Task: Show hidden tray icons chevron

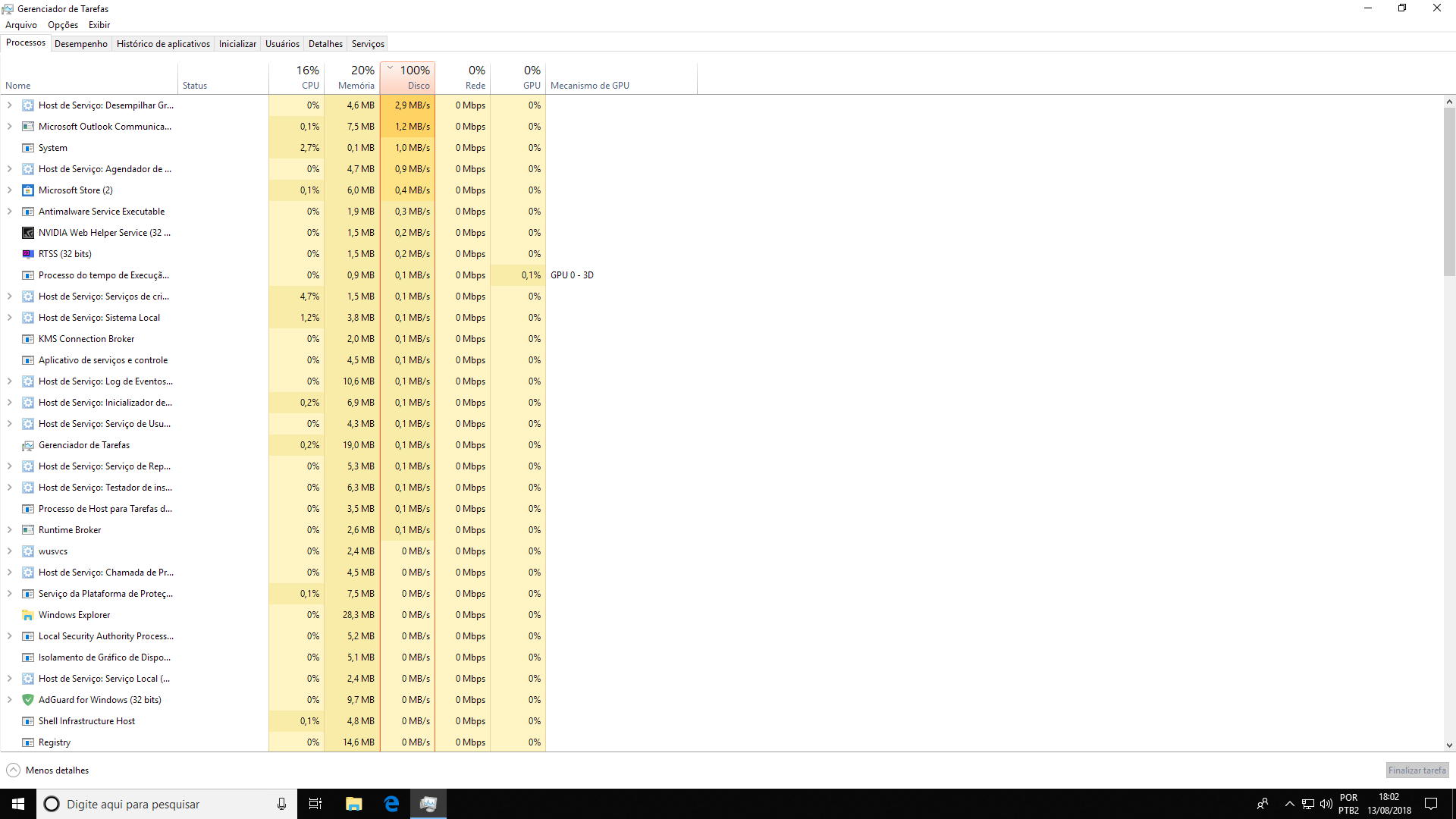Action: pyautogui.click(x=1289, y=804)
